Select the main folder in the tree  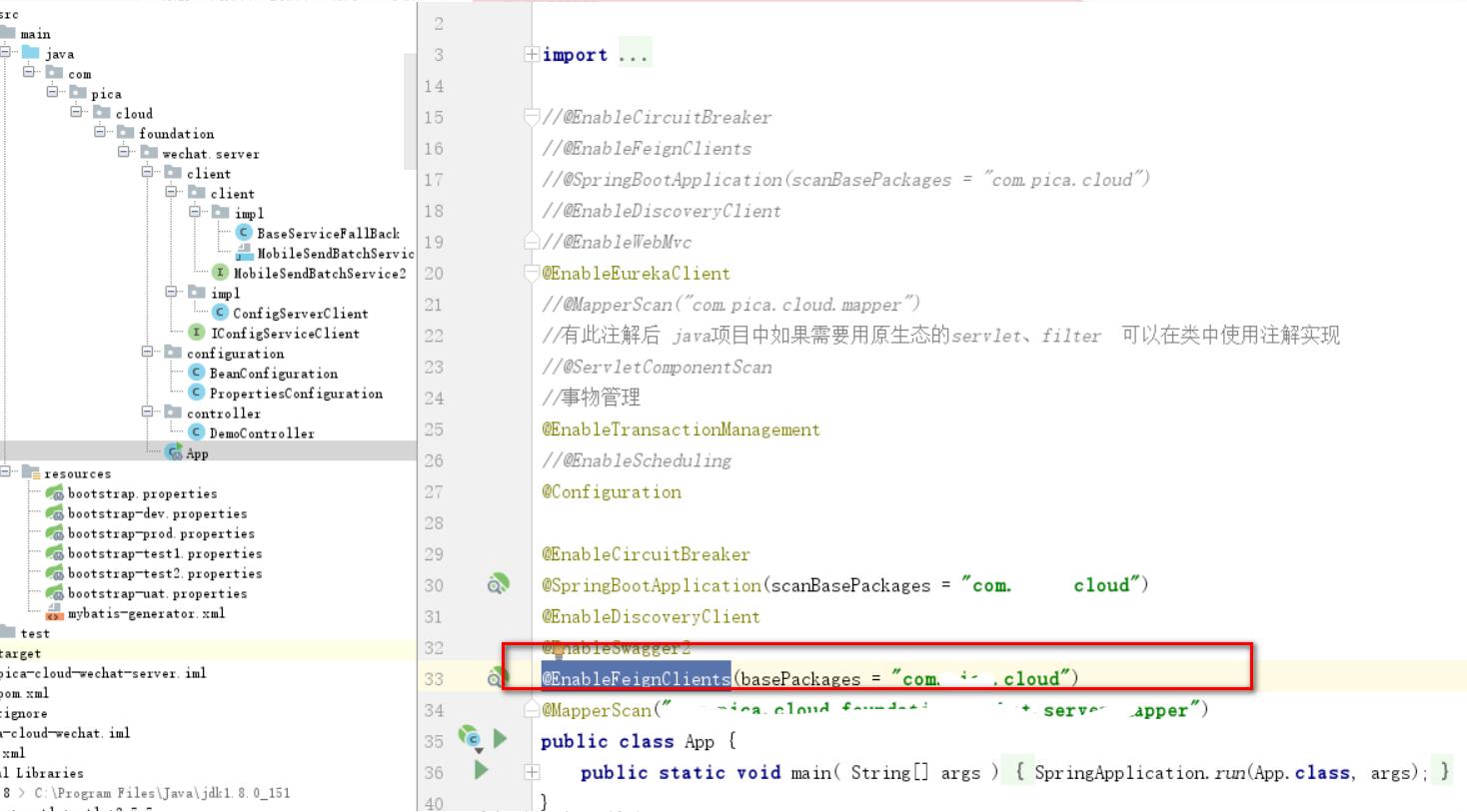[26, 33]
